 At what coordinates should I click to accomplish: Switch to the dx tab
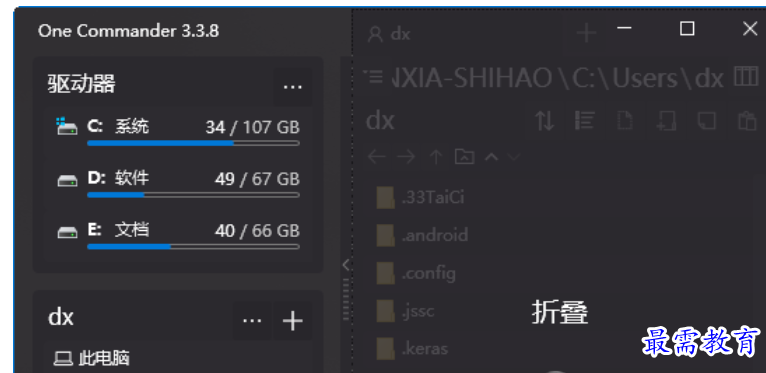pyautogui.click(x=389, y=34)
